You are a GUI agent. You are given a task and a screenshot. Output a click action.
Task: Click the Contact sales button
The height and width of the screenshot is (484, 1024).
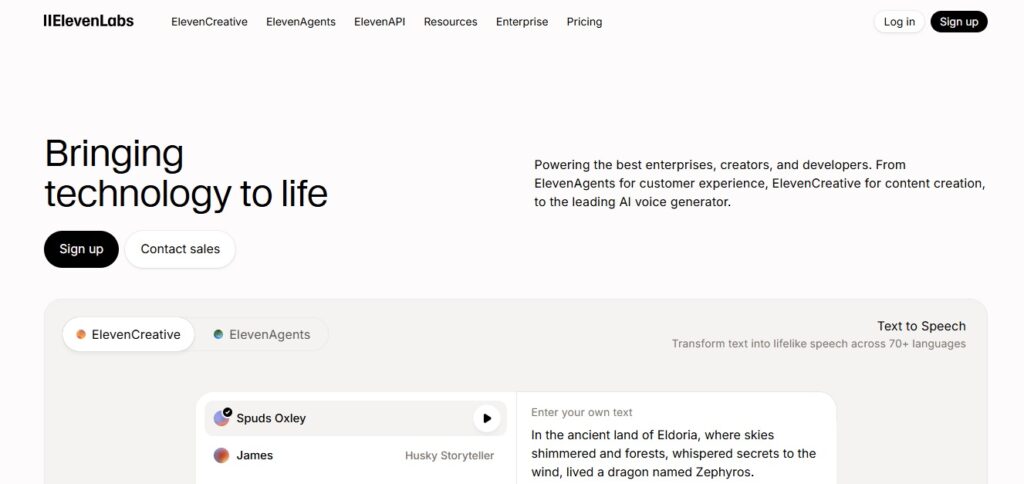point(180,249)
